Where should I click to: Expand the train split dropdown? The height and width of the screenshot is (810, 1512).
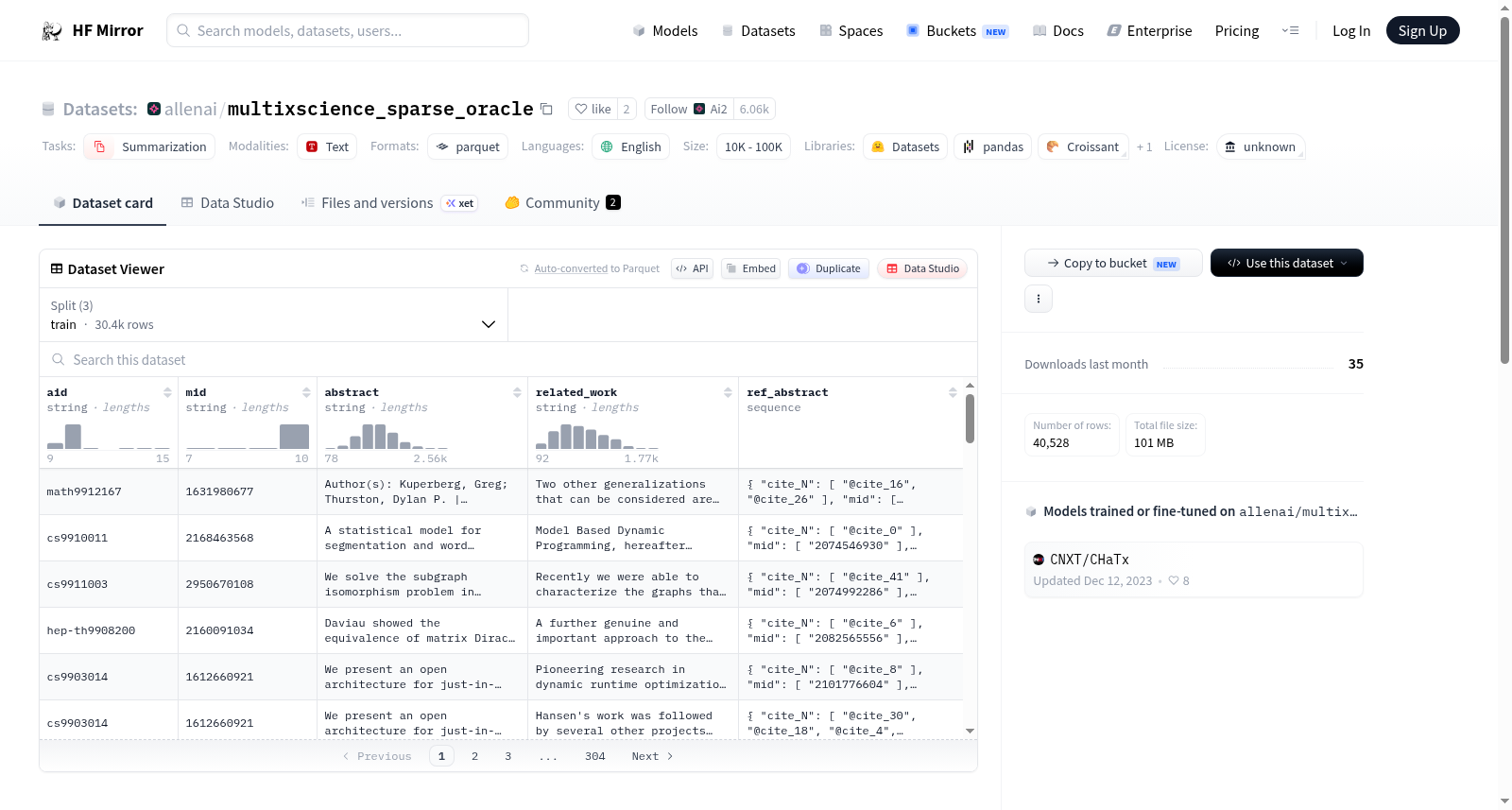pyautogui.click(x=273, y=315)
